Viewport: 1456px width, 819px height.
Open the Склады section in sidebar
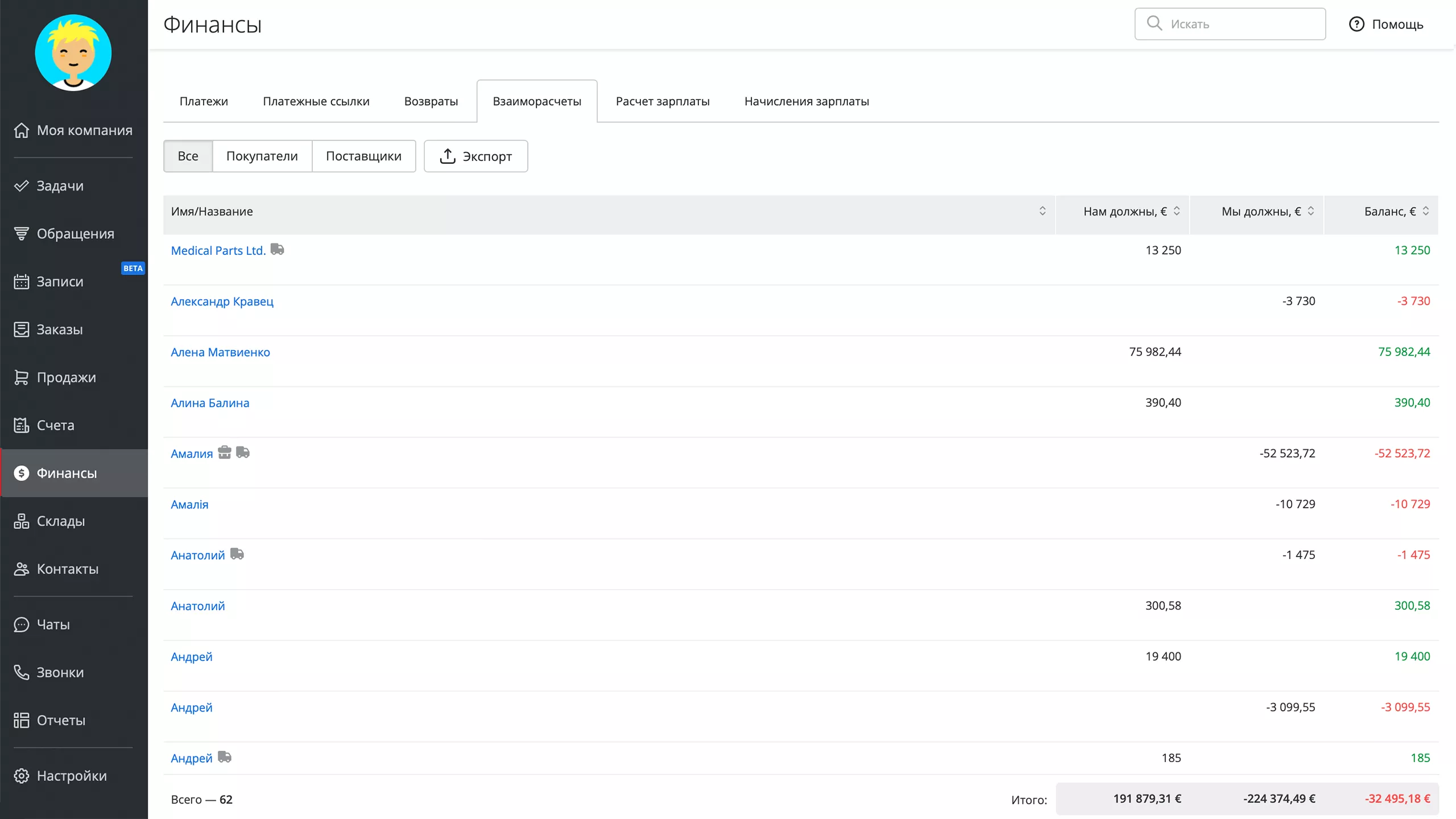60,521
